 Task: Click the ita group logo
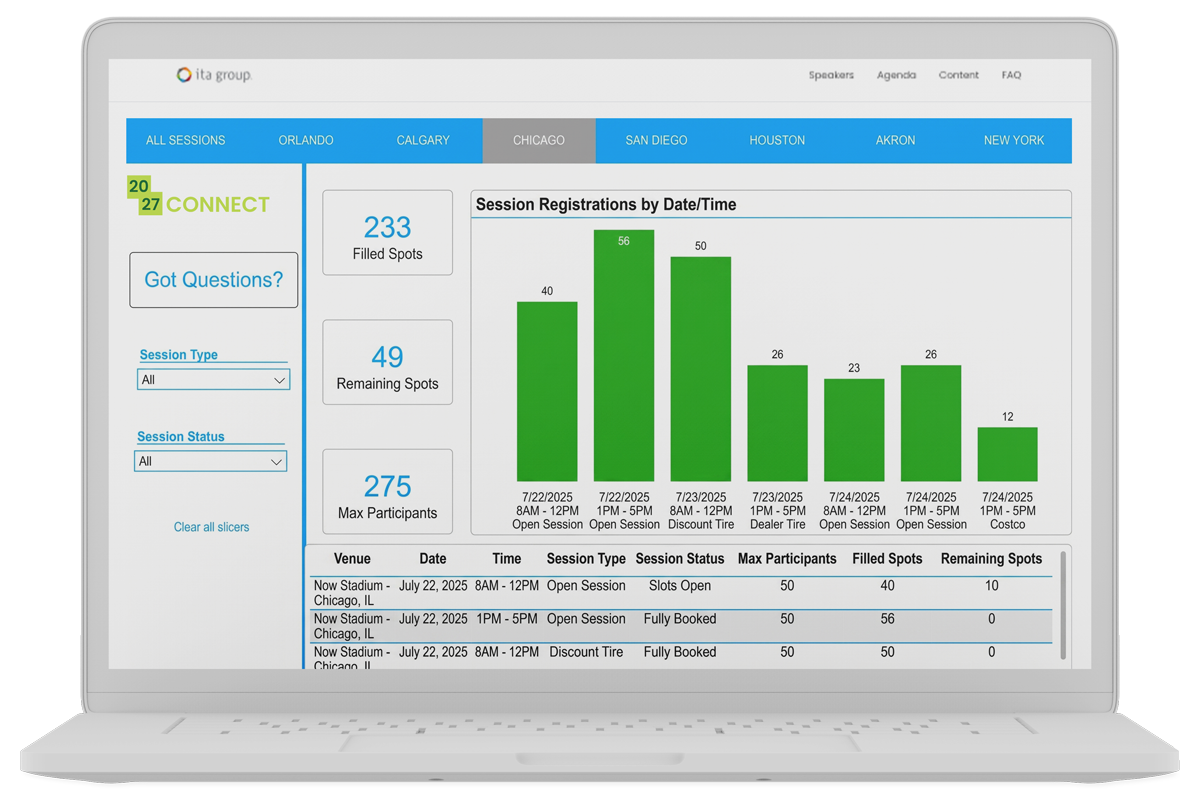tap(214, 75)
